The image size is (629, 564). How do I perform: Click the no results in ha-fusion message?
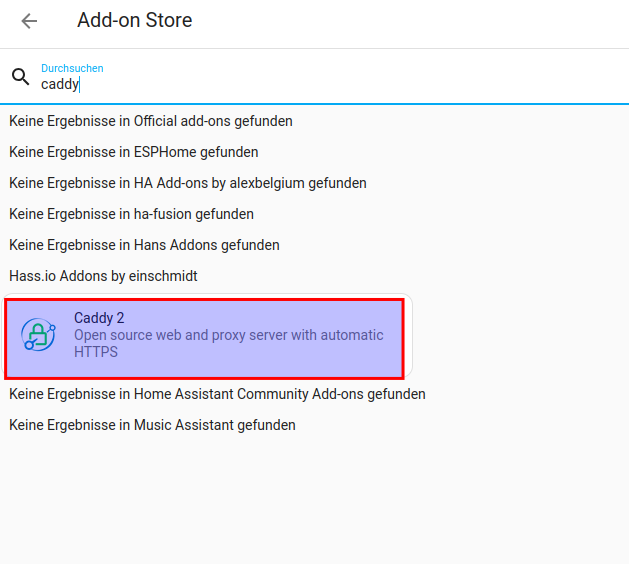(131, 214)
